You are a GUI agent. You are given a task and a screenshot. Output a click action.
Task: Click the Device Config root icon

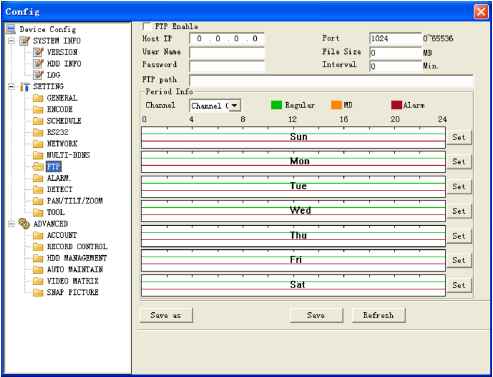11,29
